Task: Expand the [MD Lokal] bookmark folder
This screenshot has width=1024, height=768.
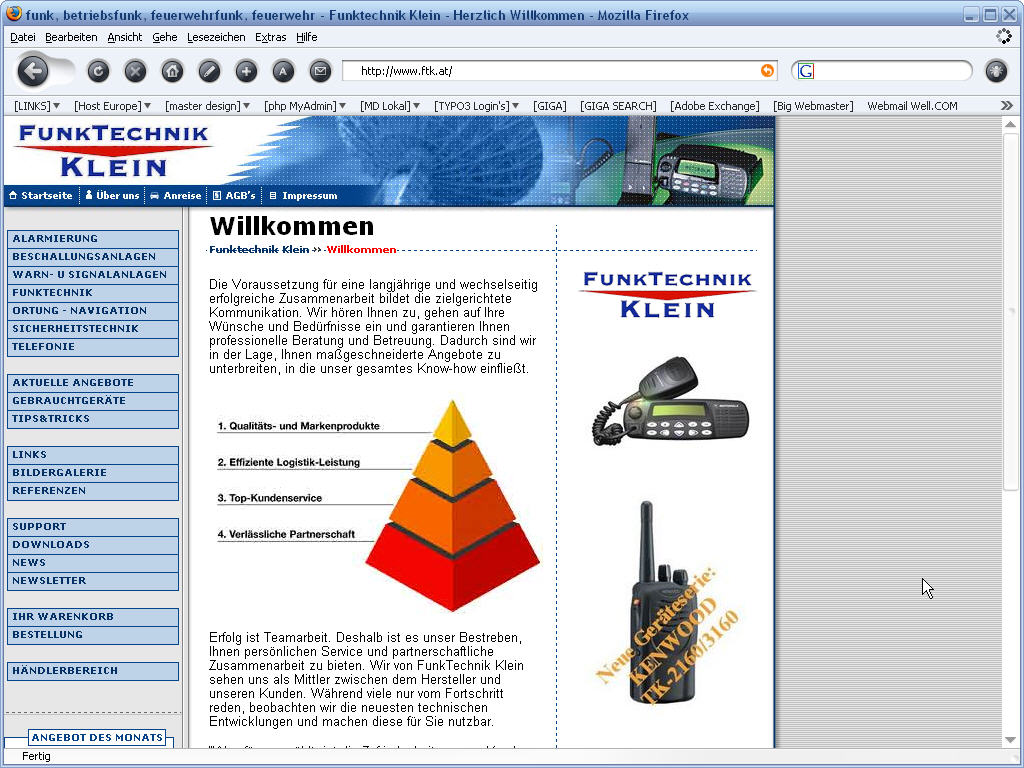Action: (x=390, y=106)
